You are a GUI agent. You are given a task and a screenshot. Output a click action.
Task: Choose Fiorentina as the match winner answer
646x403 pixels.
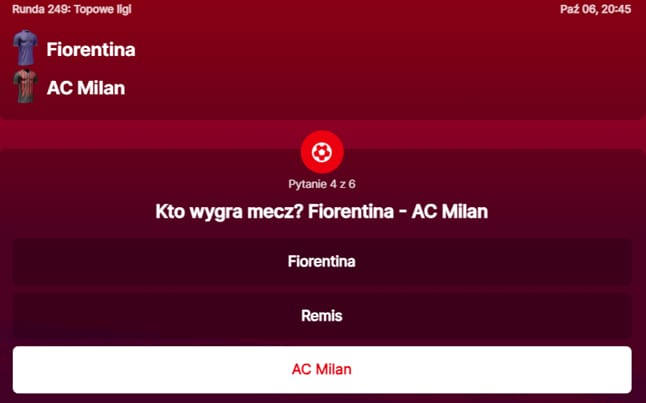coord(321,262)
